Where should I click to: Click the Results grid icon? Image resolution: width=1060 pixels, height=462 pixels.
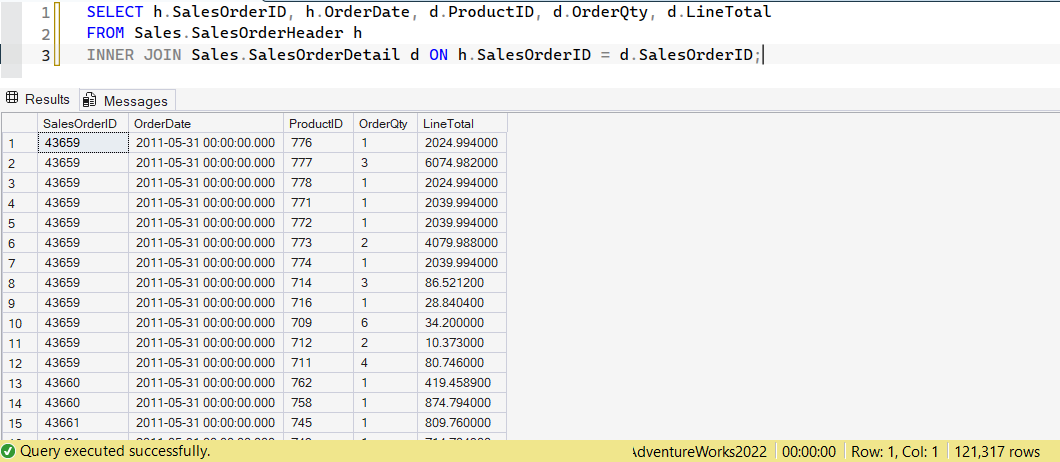point(12,99)
